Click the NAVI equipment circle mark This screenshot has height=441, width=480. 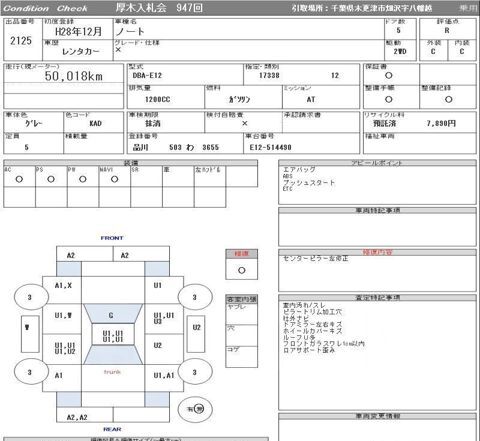115,179
